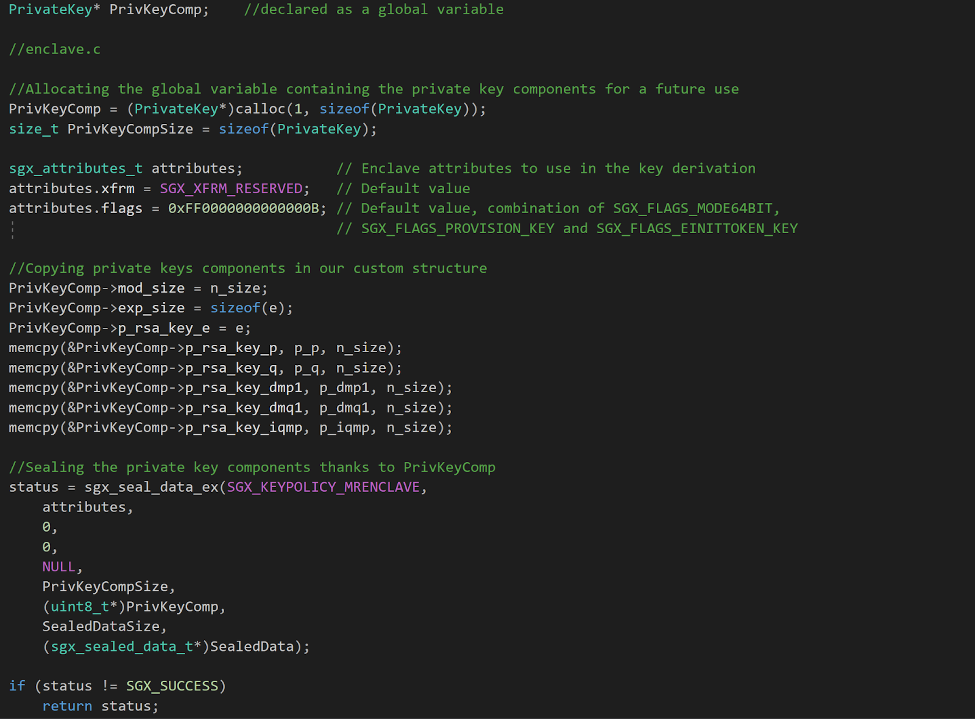Screen dimensions: 977x720
Task: Click "SGX_SUCCESS" in the if condition
Action: [x=172, y=686]
